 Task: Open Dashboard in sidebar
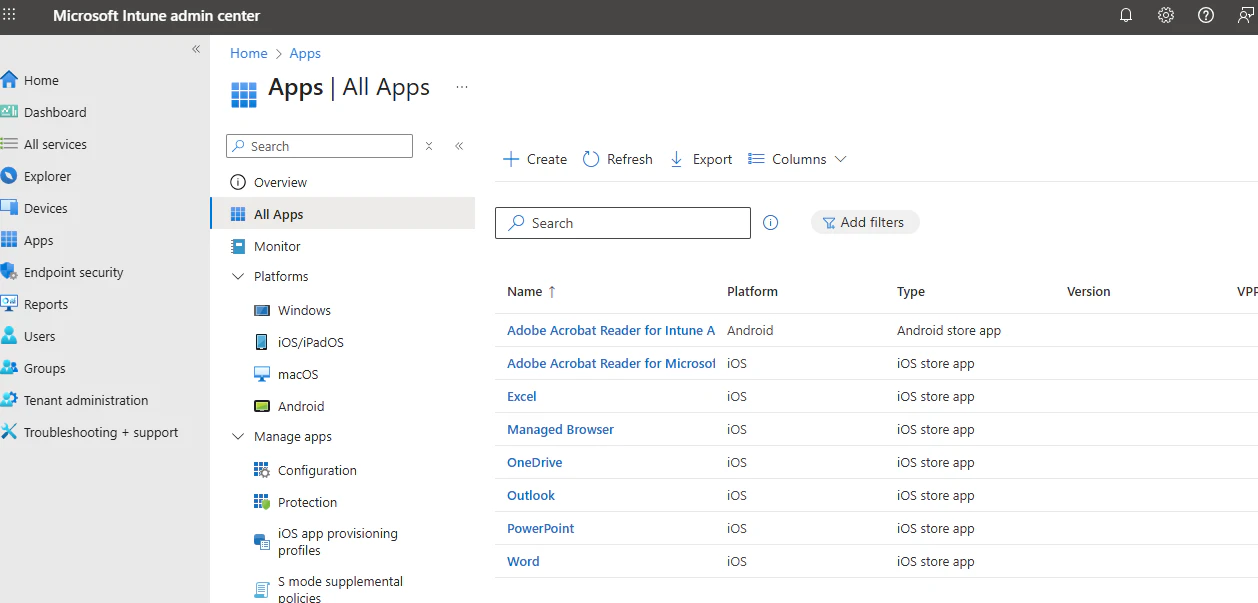55,112
